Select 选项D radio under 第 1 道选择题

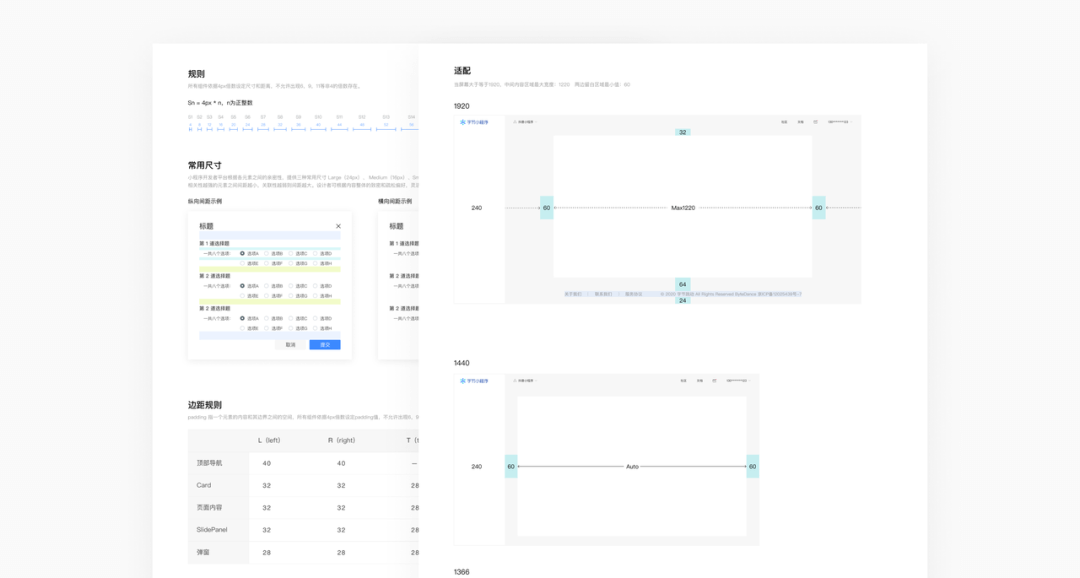pyautogui.click(x=315, y=254)
